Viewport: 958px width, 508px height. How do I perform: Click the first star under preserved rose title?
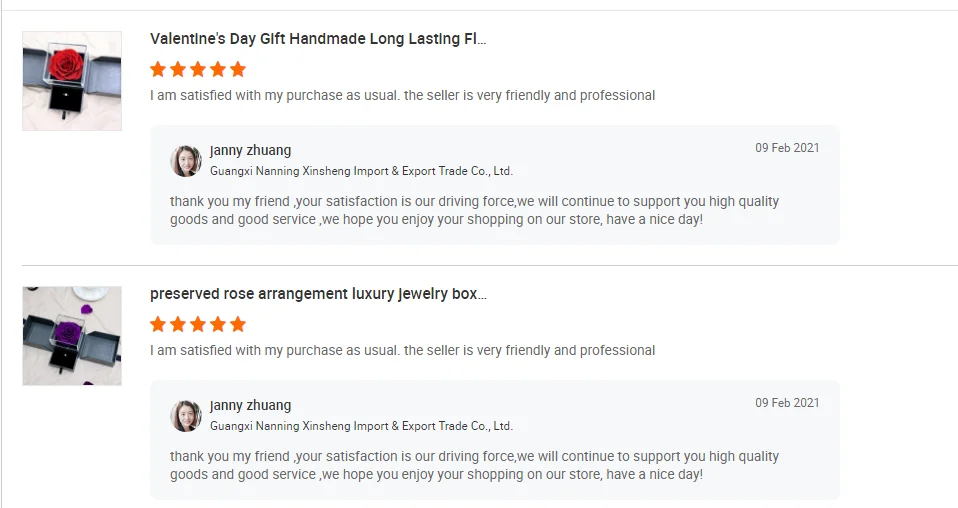pos(158,324)
